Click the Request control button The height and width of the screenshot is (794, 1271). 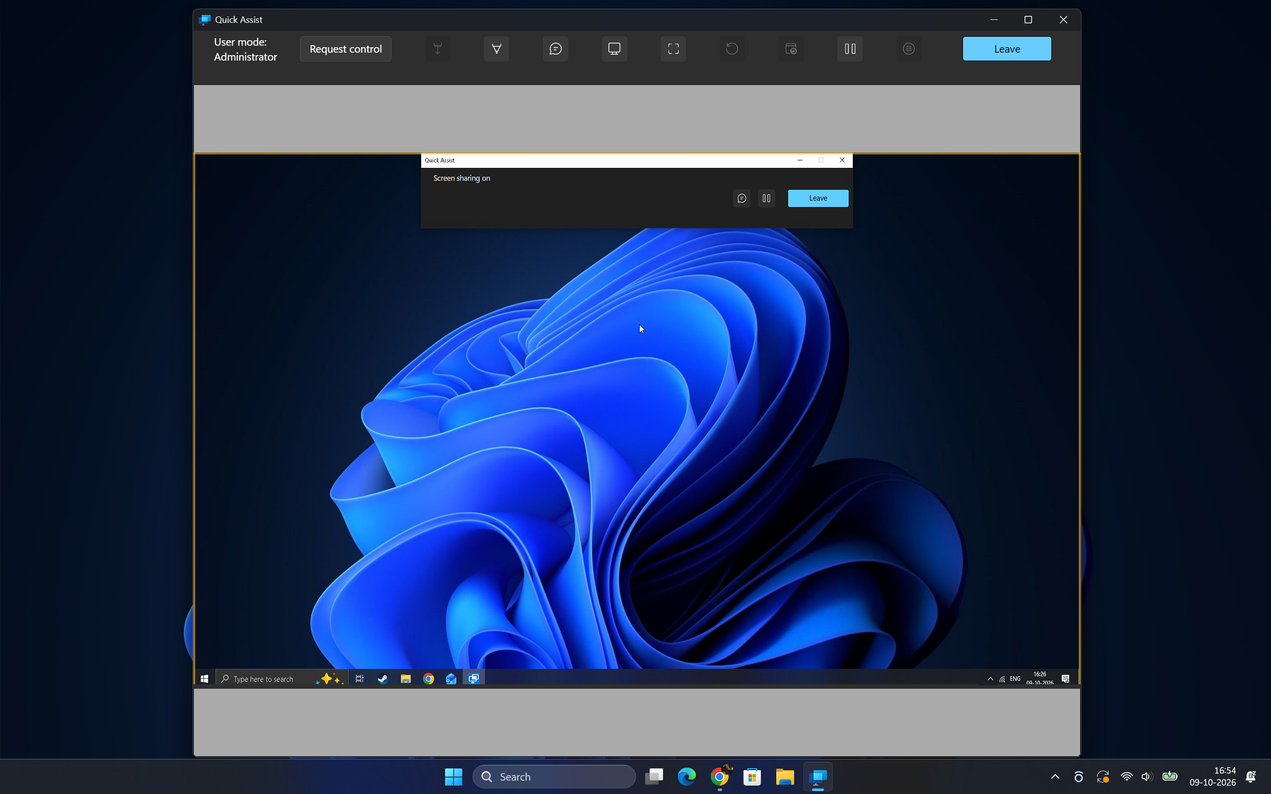(x=345, y=49)
